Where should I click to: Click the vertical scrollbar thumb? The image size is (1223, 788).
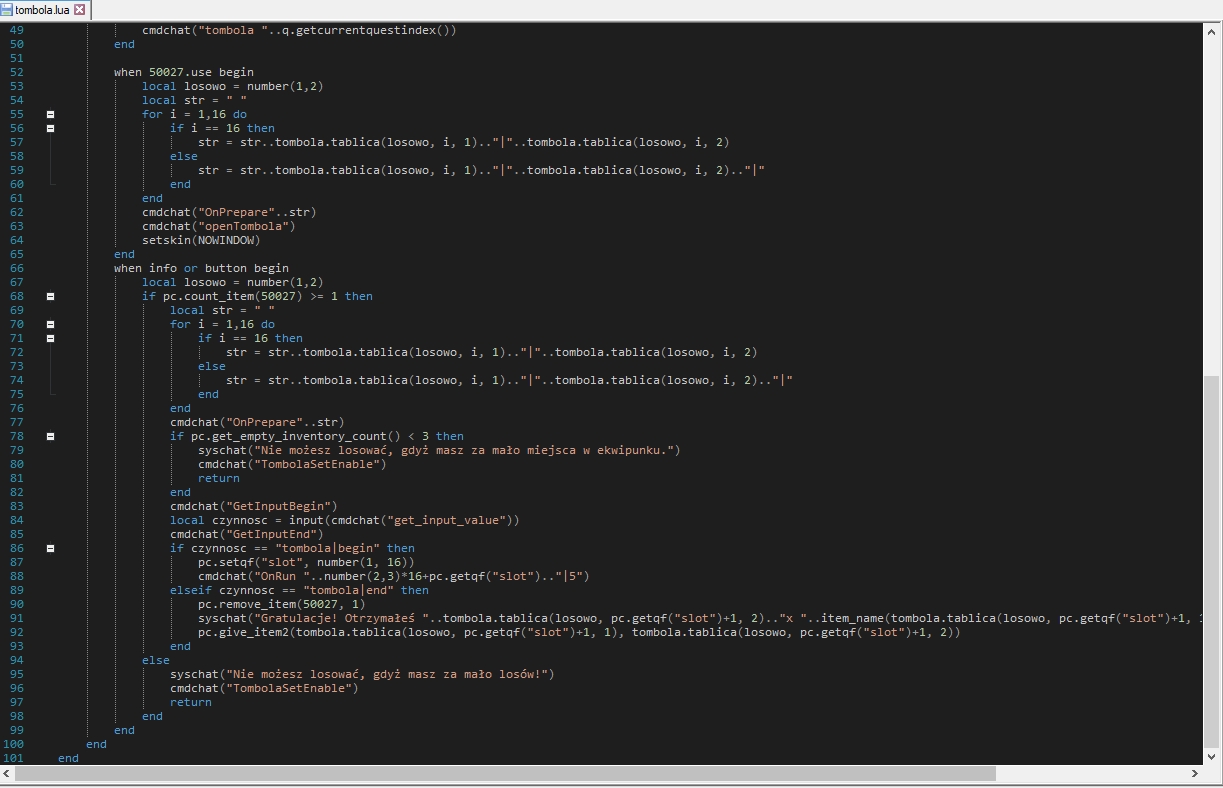[x=1212, y=562]
